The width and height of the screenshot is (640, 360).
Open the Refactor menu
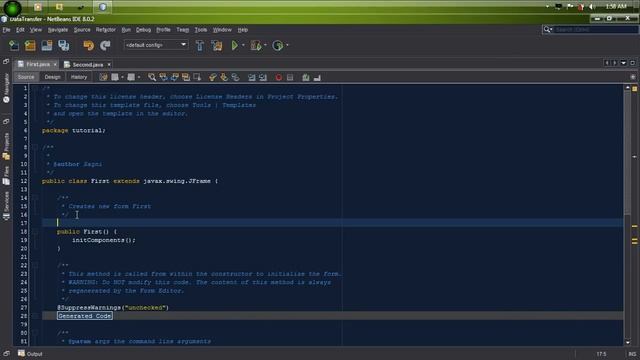(106, 30)
